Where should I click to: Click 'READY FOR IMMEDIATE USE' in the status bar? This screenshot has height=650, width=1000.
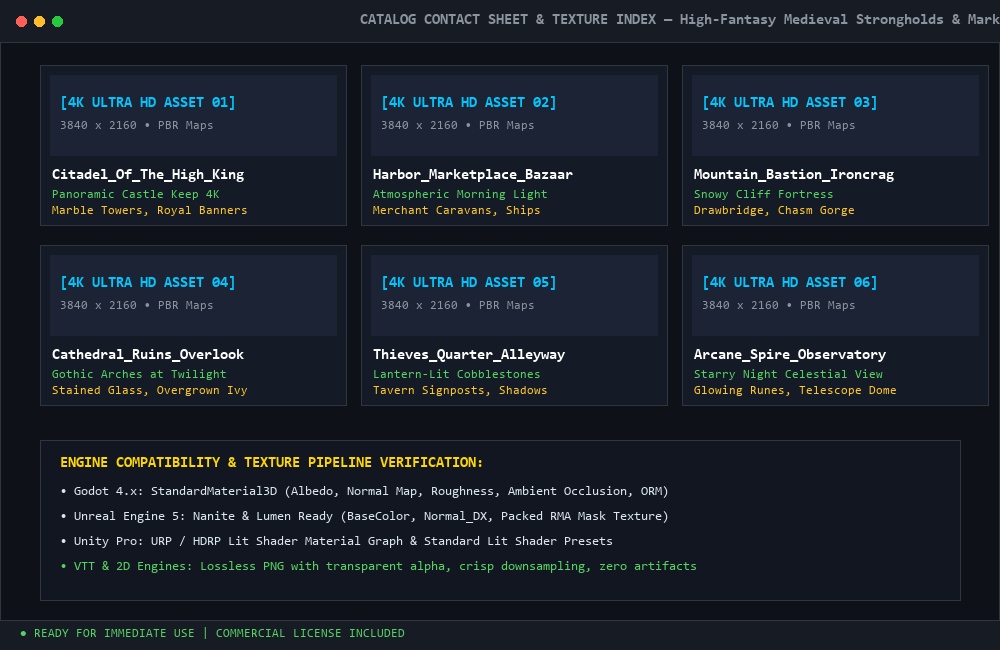(x=114, y=633)
